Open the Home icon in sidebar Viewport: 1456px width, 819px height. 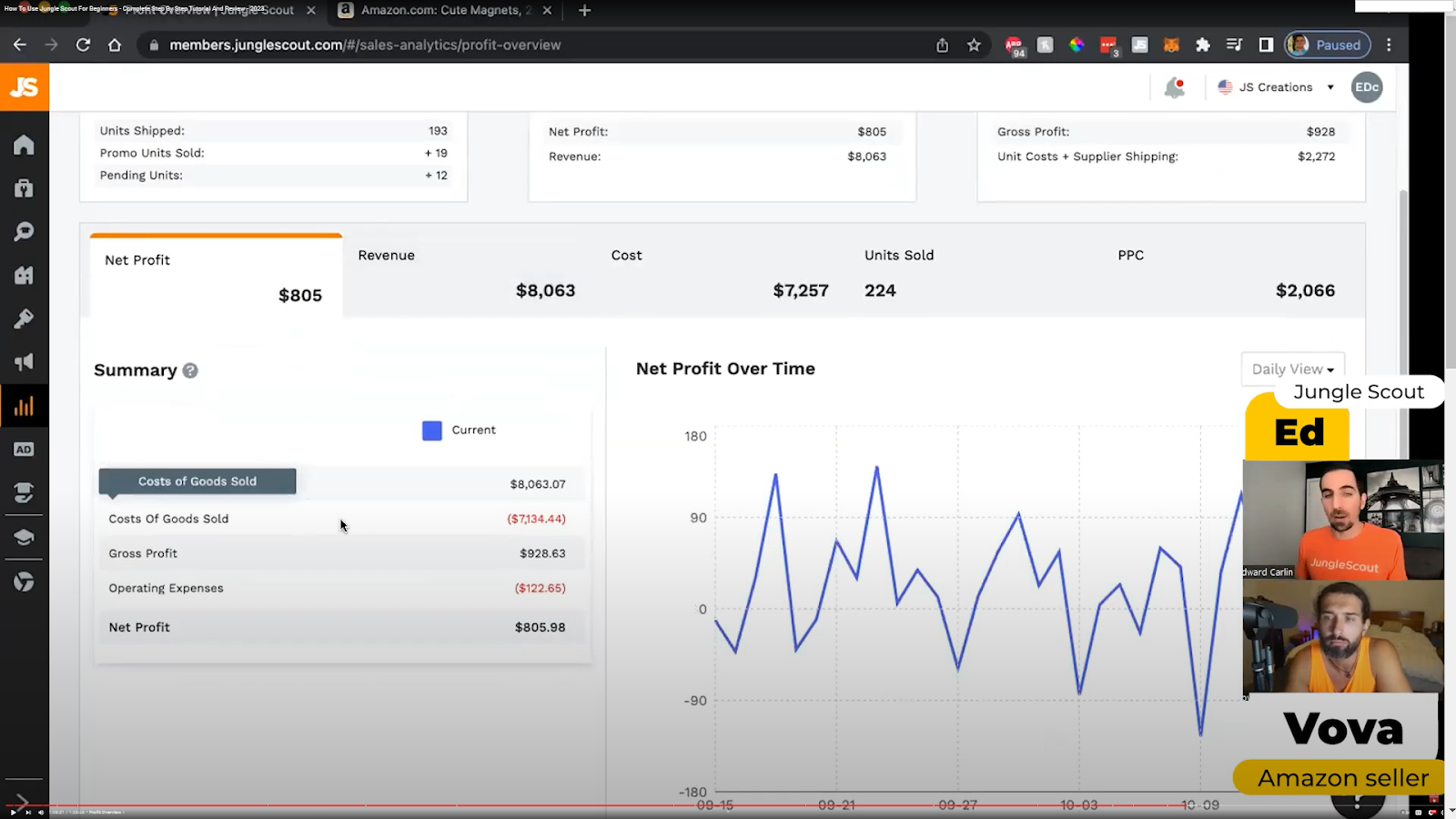[x=24, y=145]
